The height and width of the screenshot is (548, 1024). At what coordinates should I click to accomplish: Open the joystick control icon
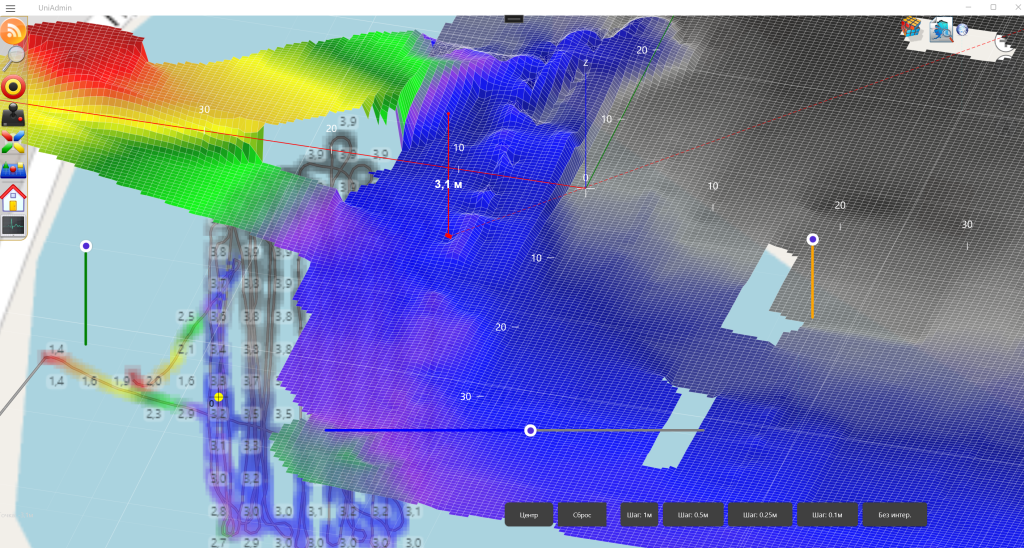[13, 114]
